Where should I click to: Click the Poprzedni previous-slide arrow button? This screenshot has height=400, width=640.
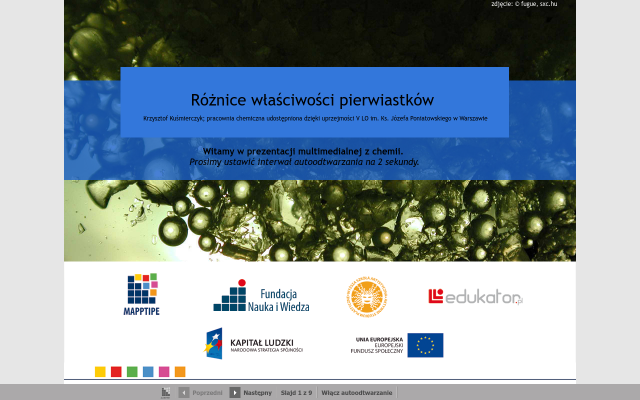click(184, 393)
